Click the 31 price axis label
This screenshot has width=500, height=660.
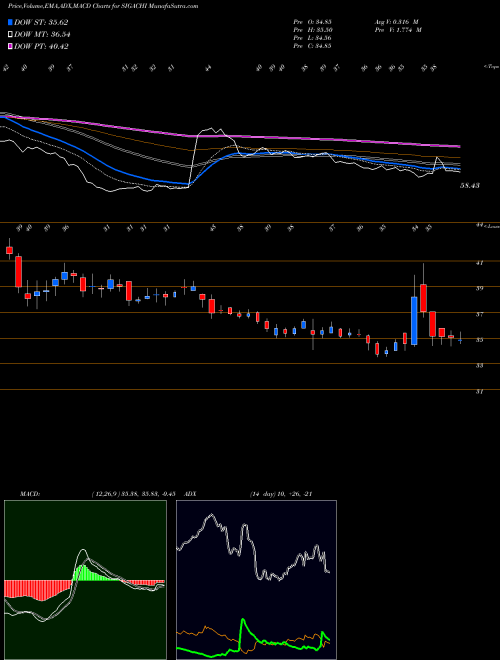(x=479, y=391)
